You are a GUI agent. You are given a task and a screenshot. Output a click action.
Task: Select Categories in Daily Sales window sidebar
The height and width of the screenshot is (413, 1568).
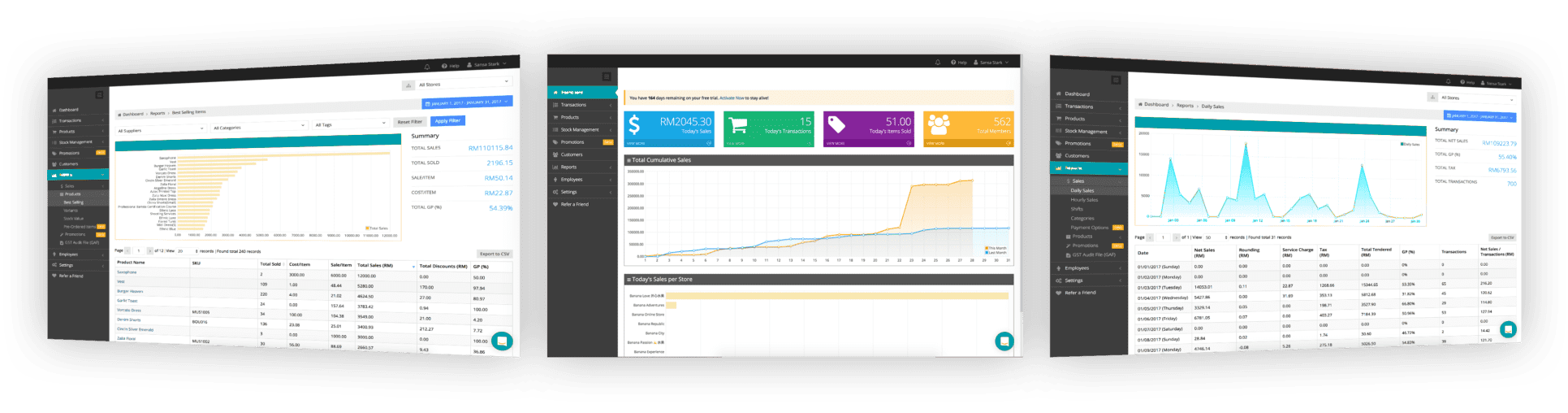(x=1082, y=218)
